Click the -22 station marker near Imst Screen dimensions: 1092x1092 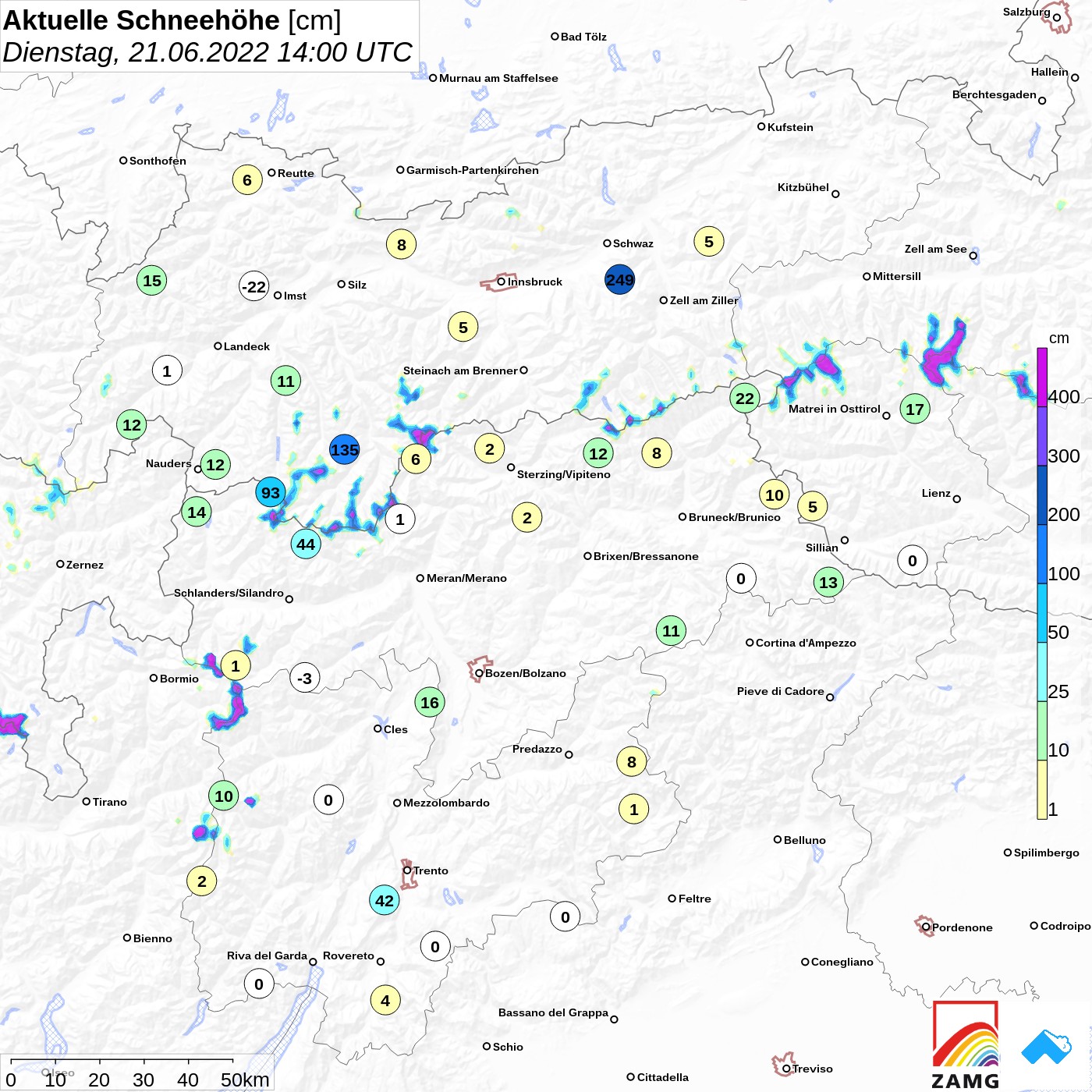coord(254,287)
